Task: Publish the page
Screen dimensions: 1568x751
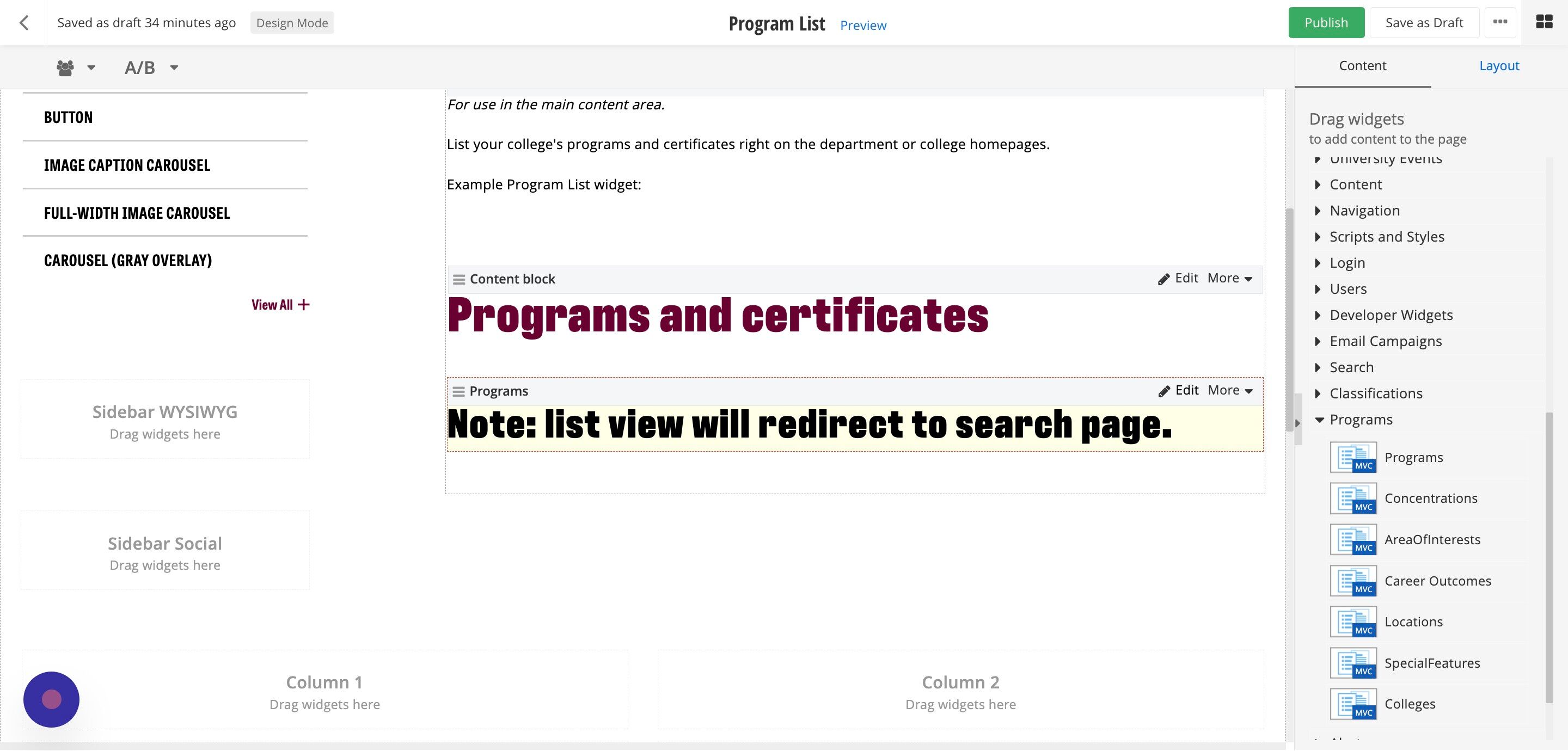Action: coord(1326,22)
